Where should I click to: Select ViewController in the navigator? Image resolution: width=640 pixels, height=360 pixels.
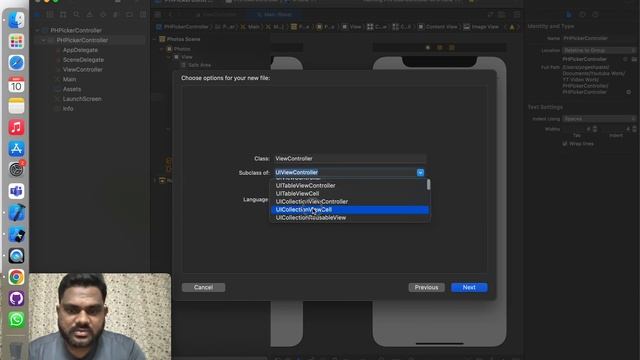coord(82,70)
